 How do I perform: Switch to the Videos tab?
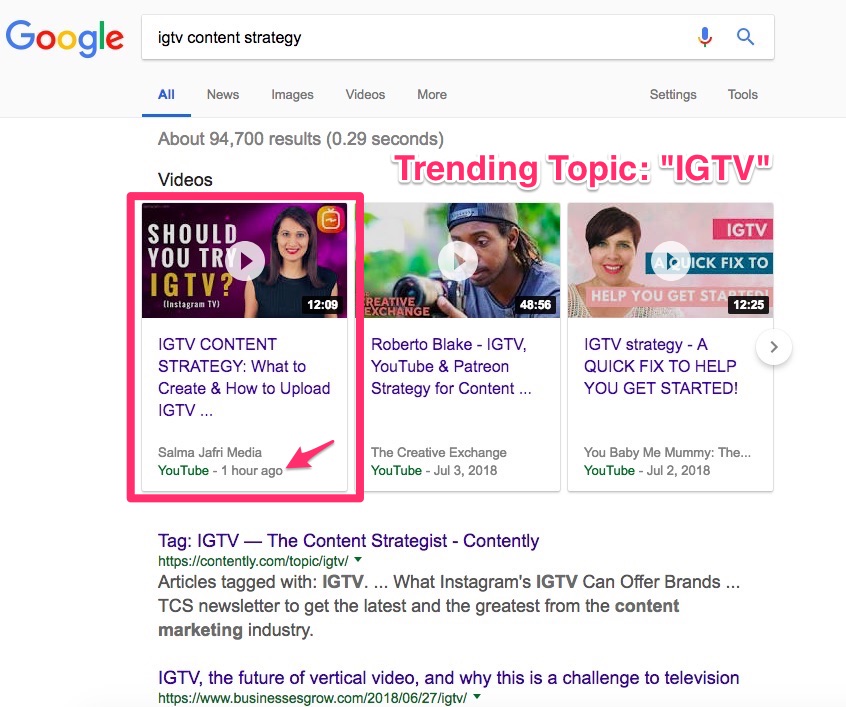pos(365,94)
